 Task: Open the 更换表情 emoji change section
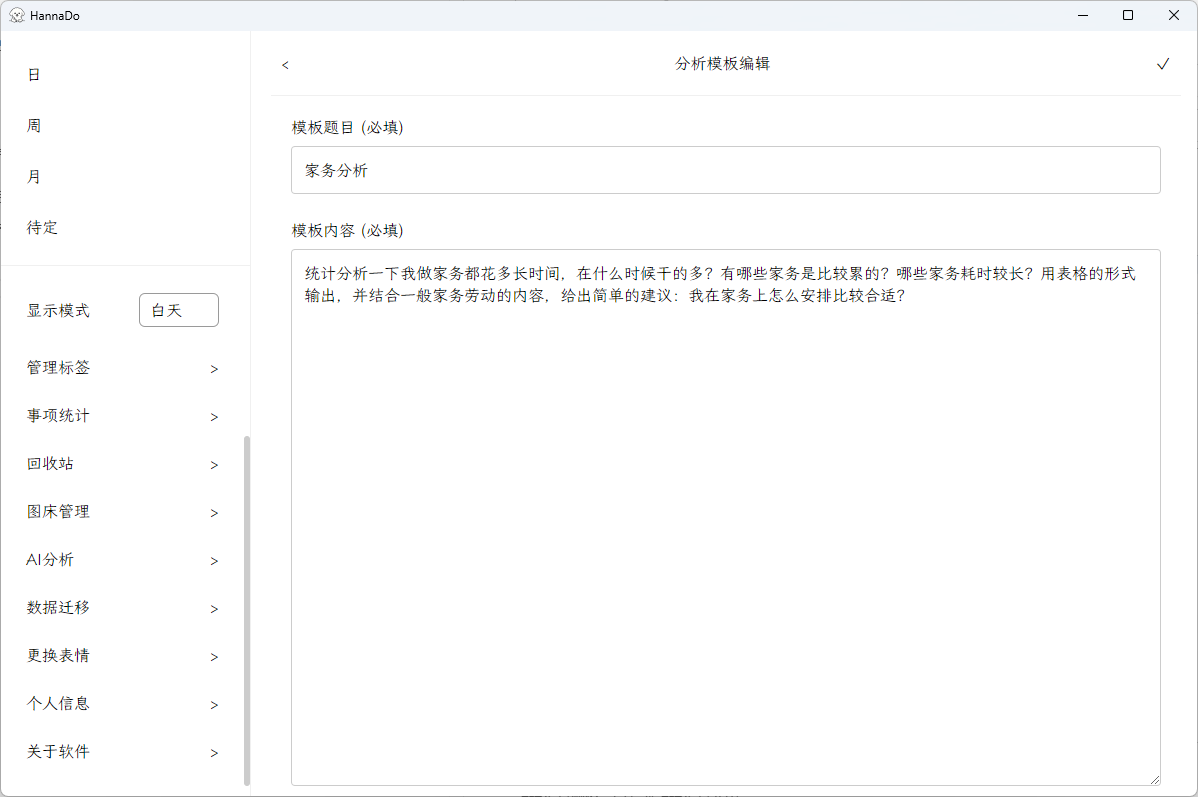(57, 655)
